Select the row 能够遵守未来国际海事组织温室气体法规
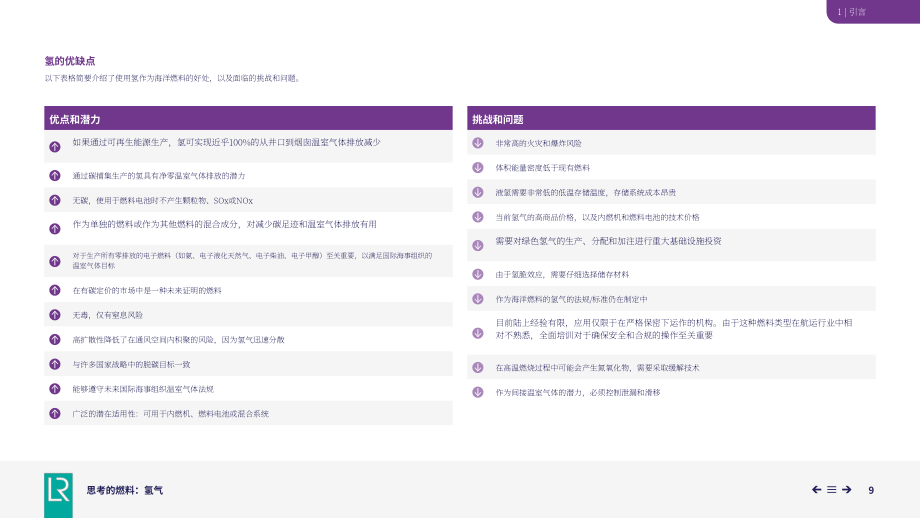The height and width of the screenshot is (518, 920). [x=248, y=388]
